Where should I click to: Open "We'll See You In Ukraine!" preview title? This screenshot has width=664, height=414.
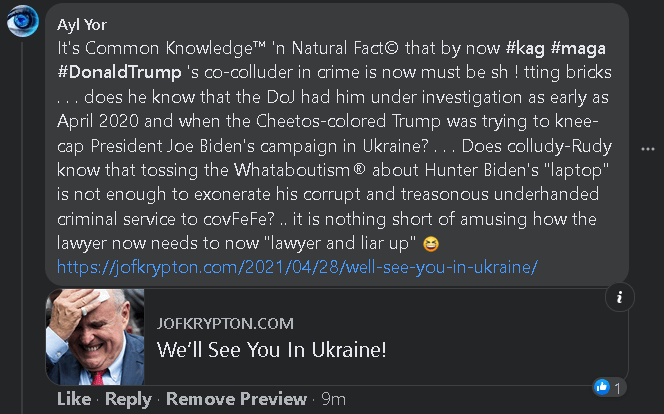(x=272, y=350)
